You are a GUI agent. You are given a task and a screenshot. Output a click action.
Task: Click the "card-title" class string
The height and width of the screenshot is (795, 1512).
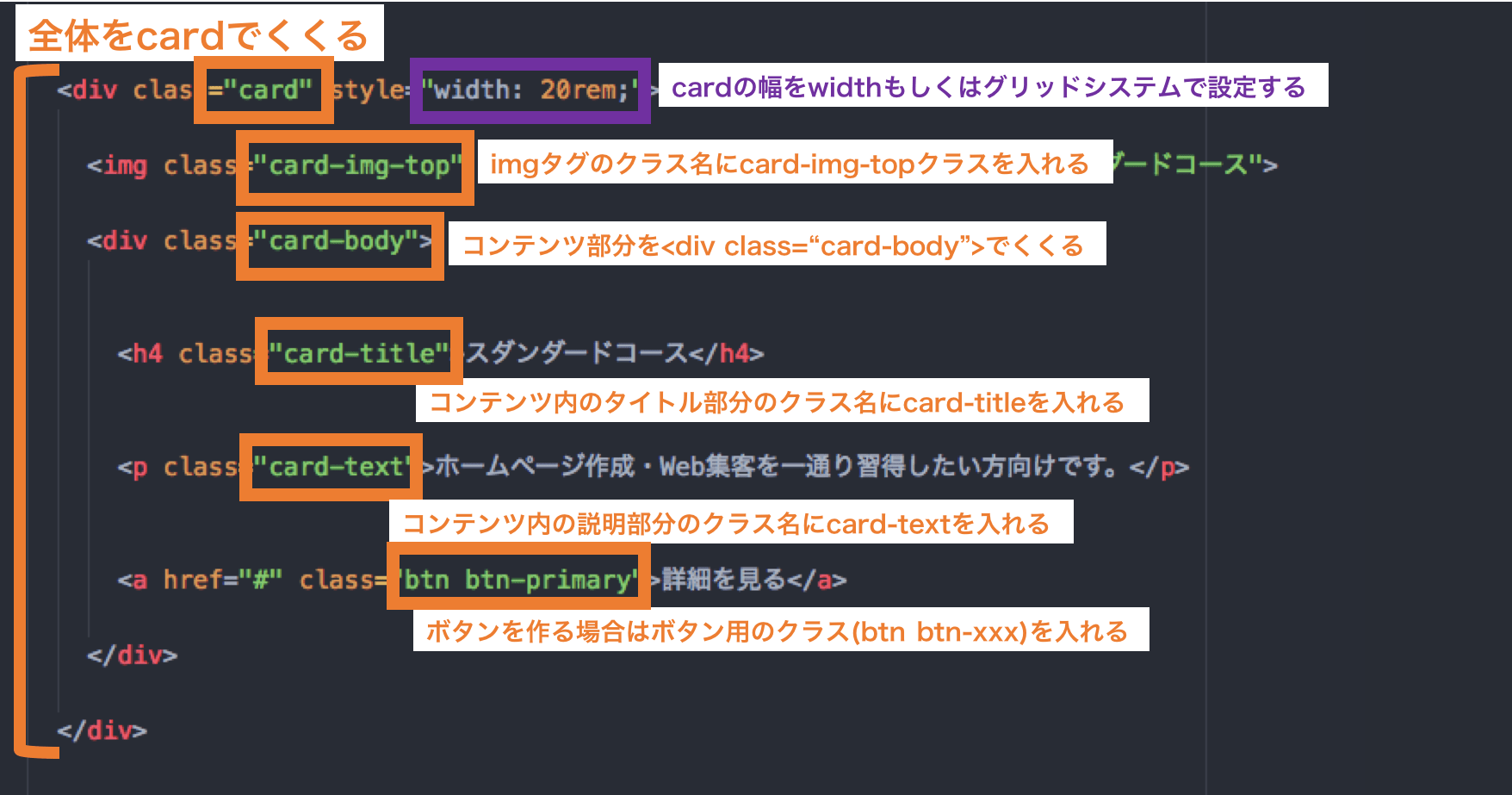point(358,353)
